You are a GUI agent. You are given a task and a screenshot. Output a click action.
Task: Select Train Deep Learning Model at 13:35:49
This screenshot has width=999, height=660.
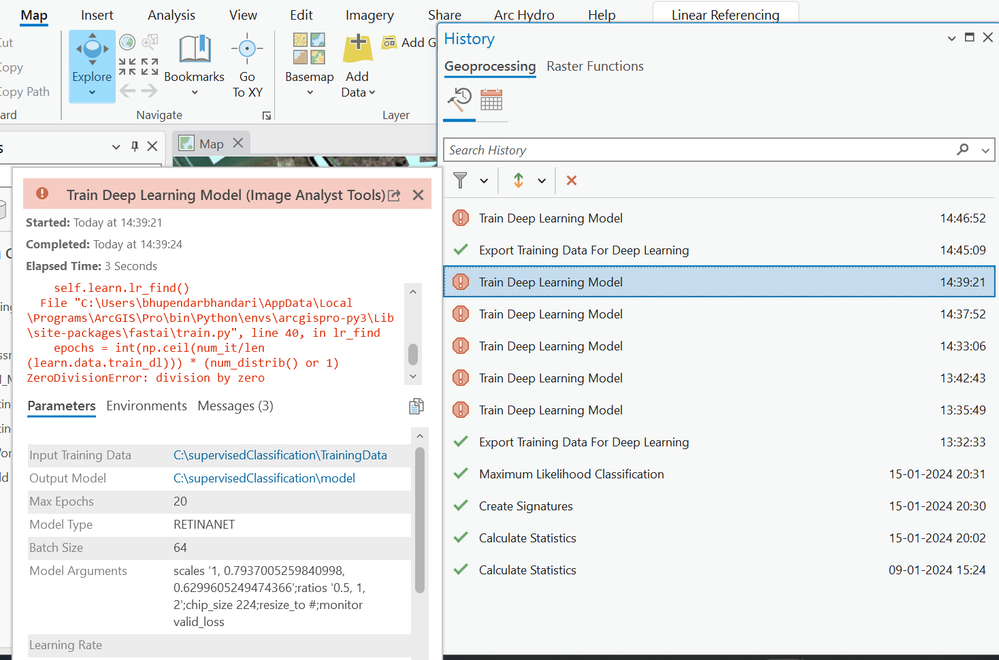(x=719, y=410)
